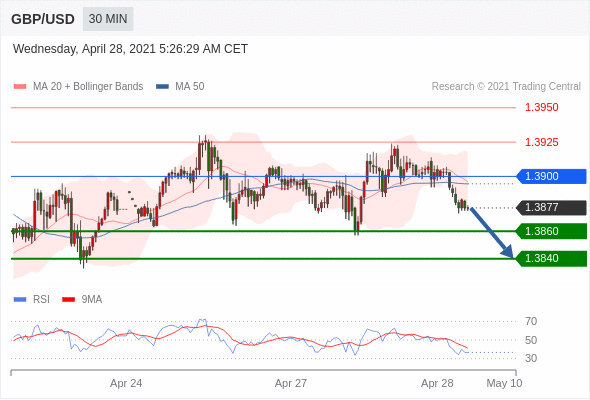This screenshot has width=590, height=400.
Task: Click the 'Research © 2021 Trading Central' credit
Action: coord(506,87)
